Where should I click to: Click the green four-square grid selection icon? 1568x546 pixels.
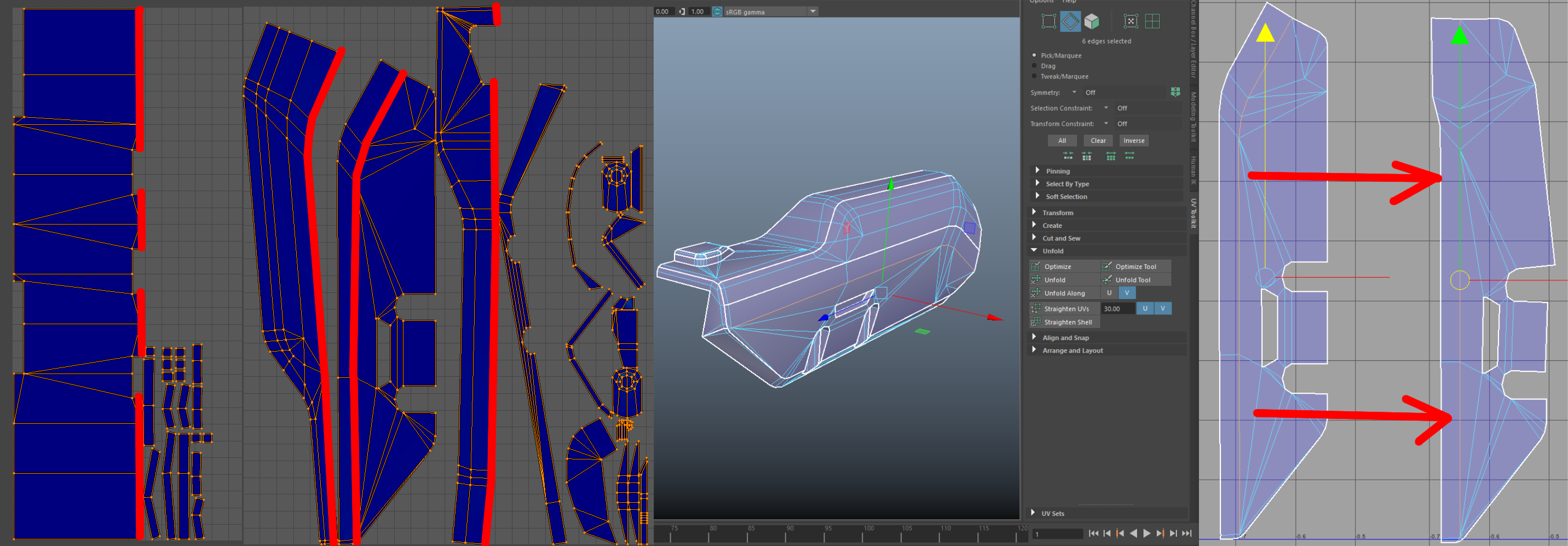coord(1152,21)
